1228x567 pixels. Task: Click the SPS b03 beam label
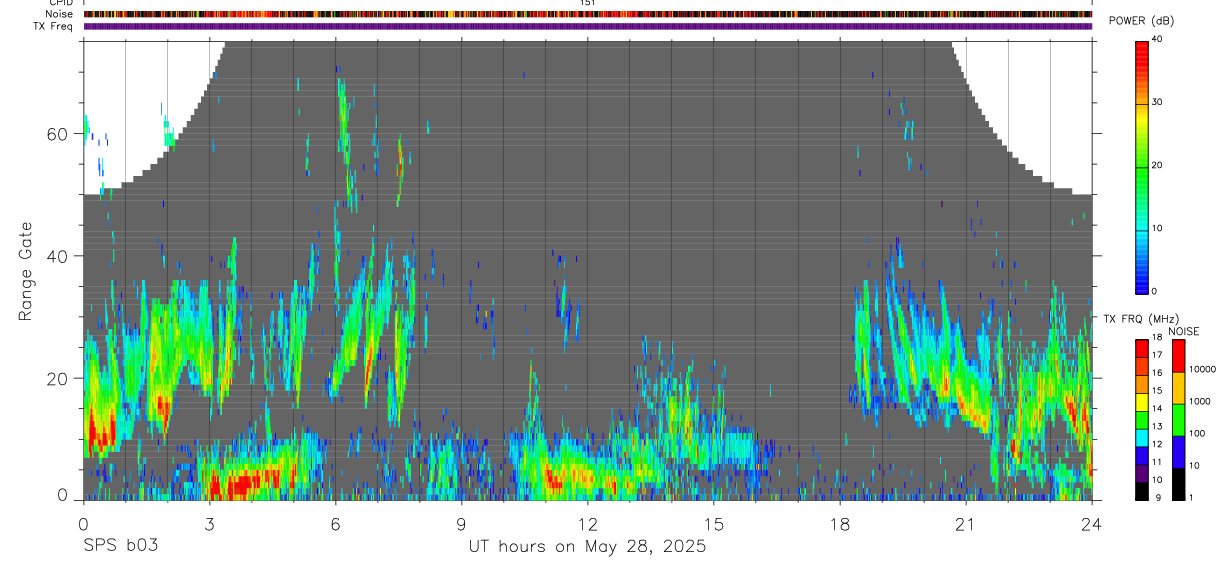[119, 547]
